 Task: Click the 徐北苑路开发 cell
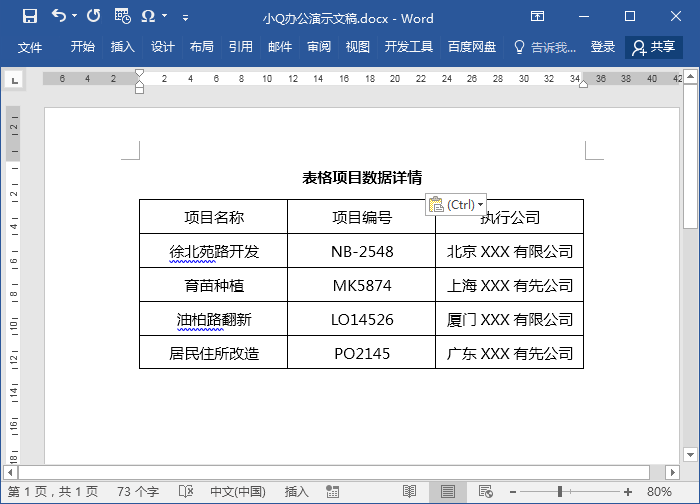pyautogui.click(x=214, y=251)
